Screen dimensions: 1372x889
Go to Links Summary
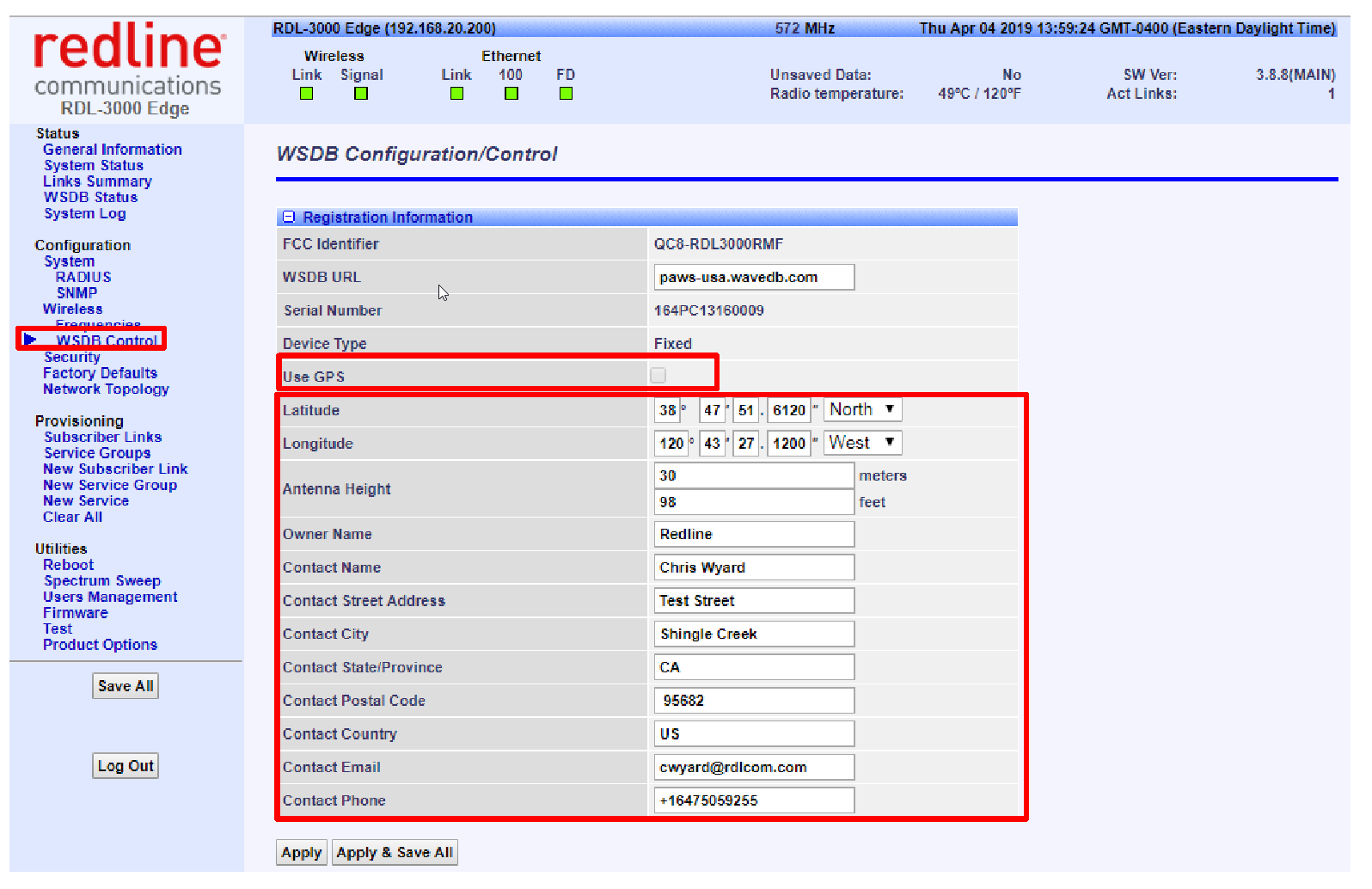(97, 181)
